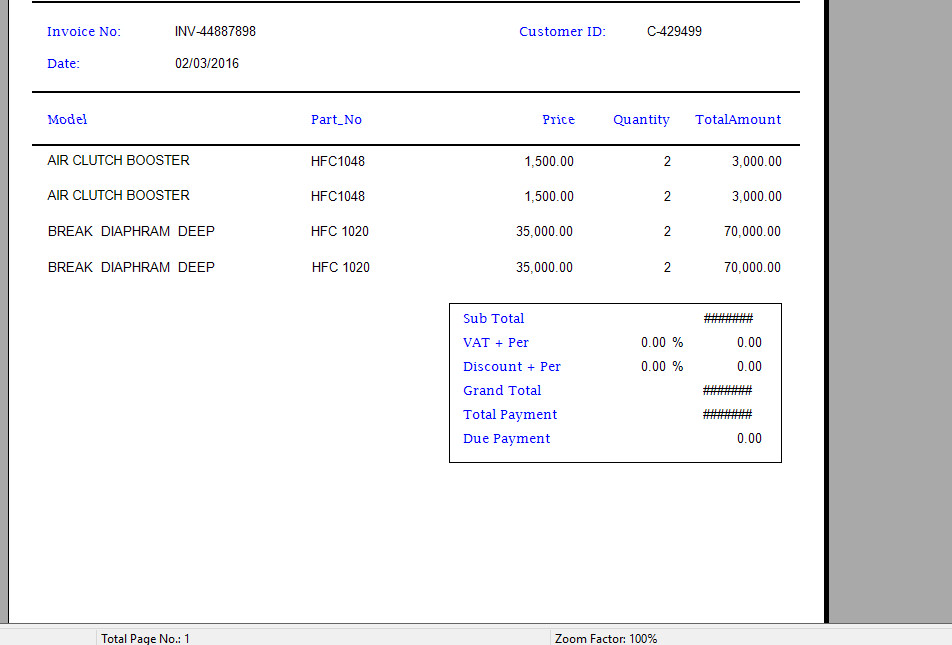The width and height of the screenshot is (952, 645).
Task: Click HFC1048 in the first item row
Action: point(338,162)
